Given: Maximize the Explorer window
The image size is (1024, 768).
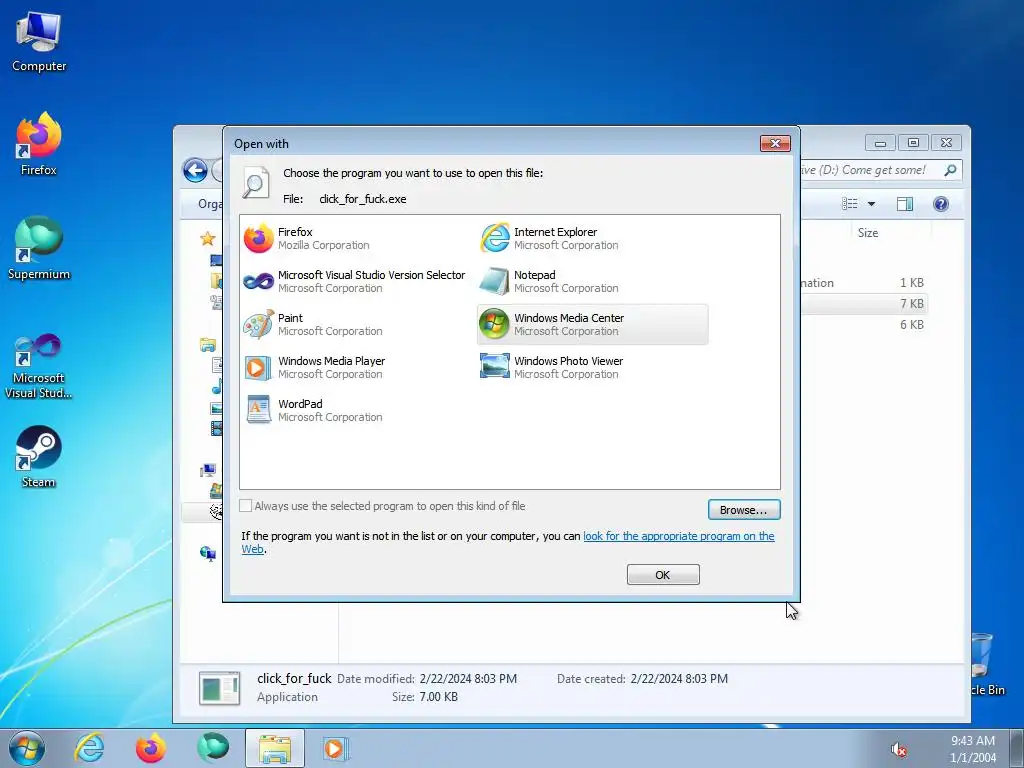Looking at the screenshot, I should point(913,142).
